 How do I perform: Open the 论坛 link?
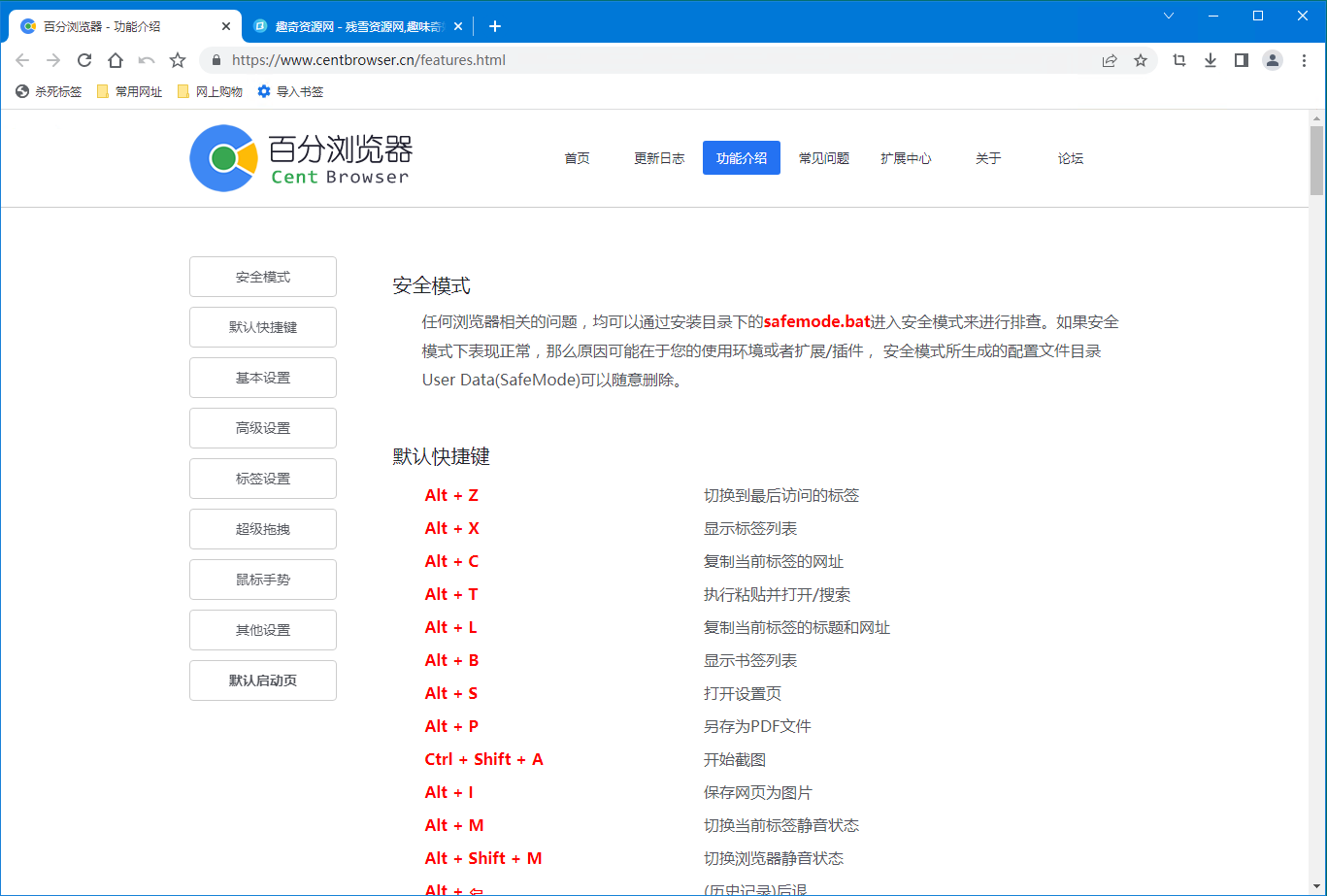[x=1070, y=157]
